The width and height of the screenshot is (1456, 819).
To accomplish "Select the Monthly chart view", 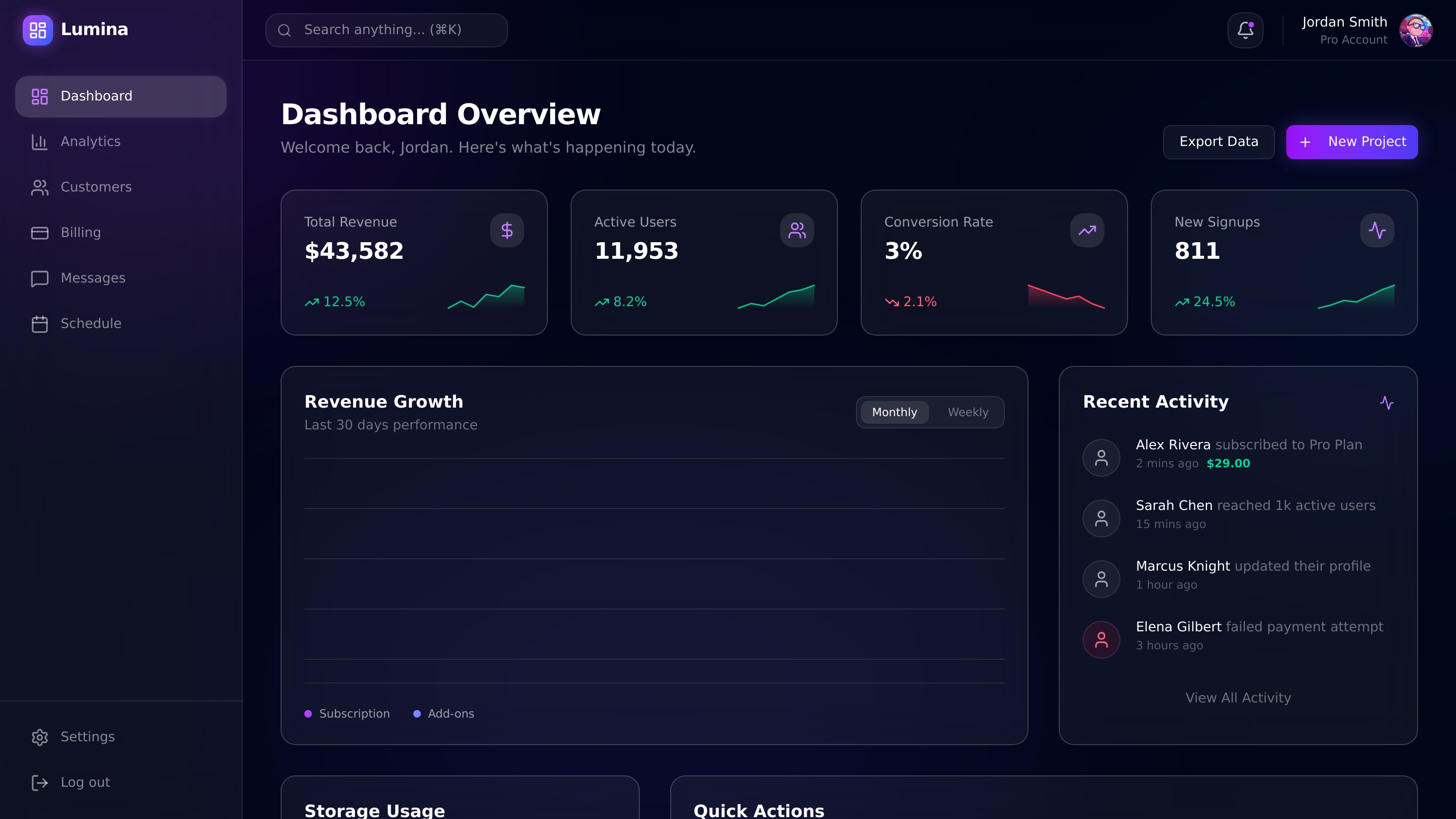I will click(894, 412).
